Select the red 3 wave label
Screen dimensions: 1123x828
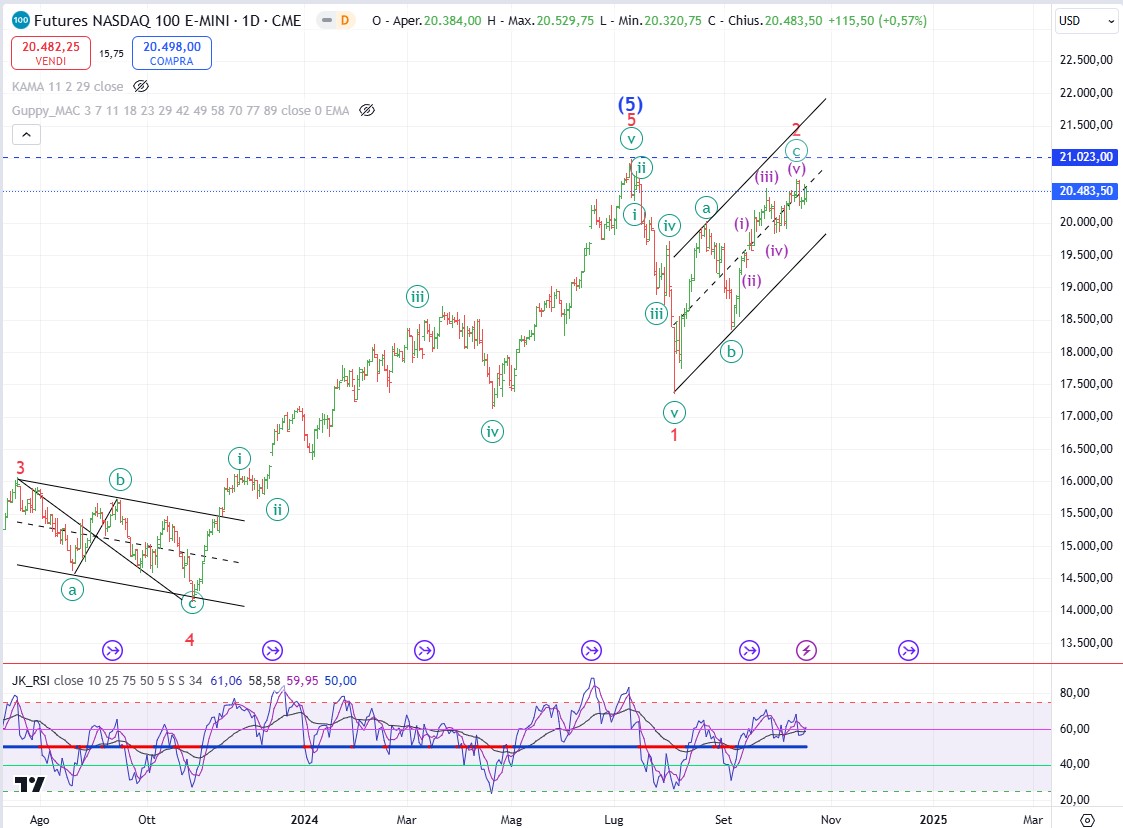coord(20,468)
